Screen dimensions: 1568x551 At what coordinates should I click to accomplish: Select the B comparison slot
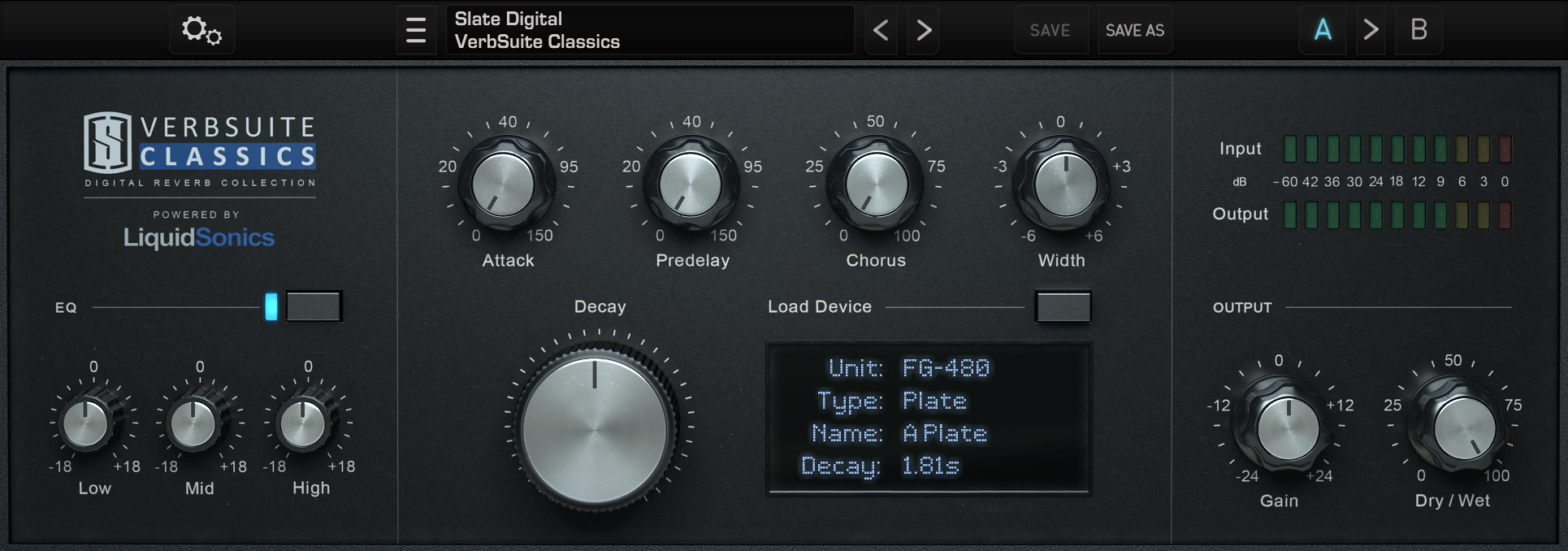click(1419, 30)
